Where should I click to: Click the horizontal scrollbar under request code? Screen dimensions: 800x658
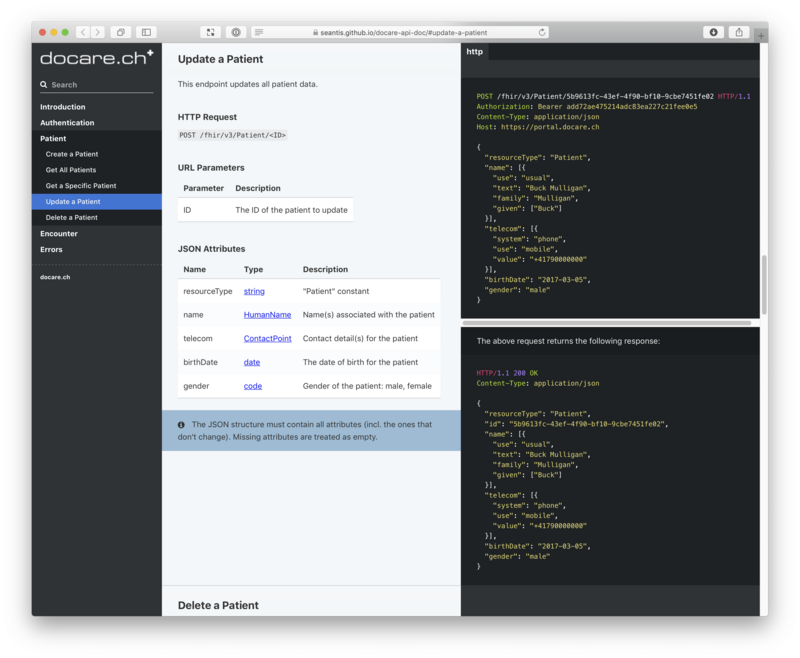[x=606, y=323]
